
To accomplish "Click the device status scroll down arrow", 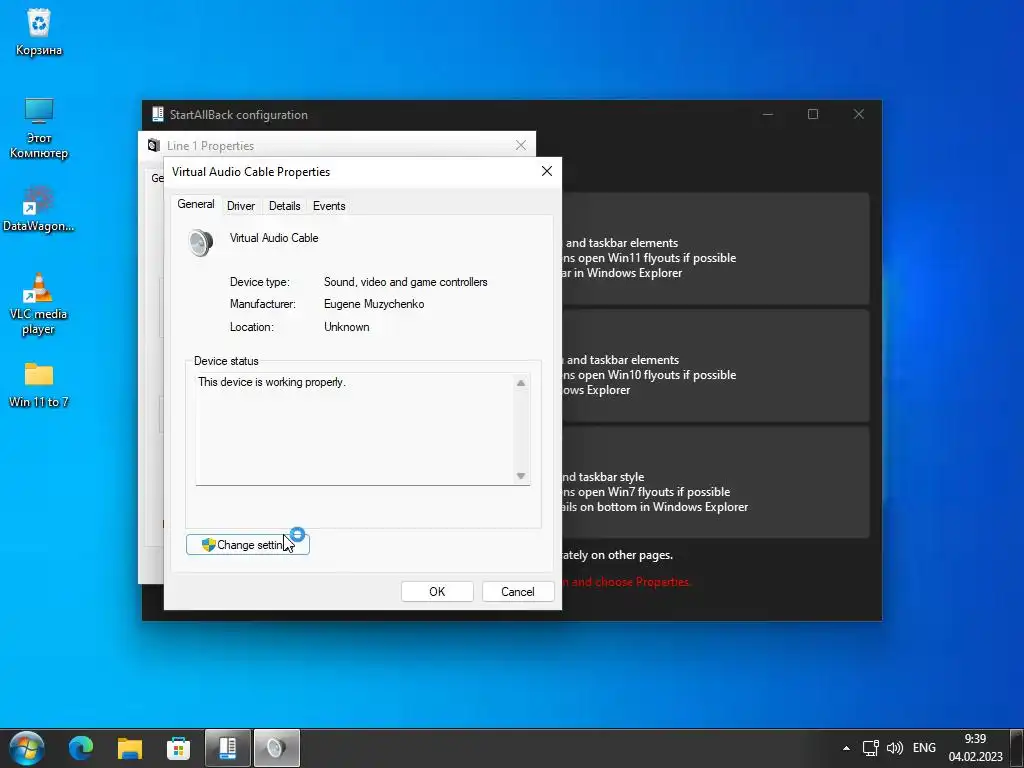I will [520, 475].
